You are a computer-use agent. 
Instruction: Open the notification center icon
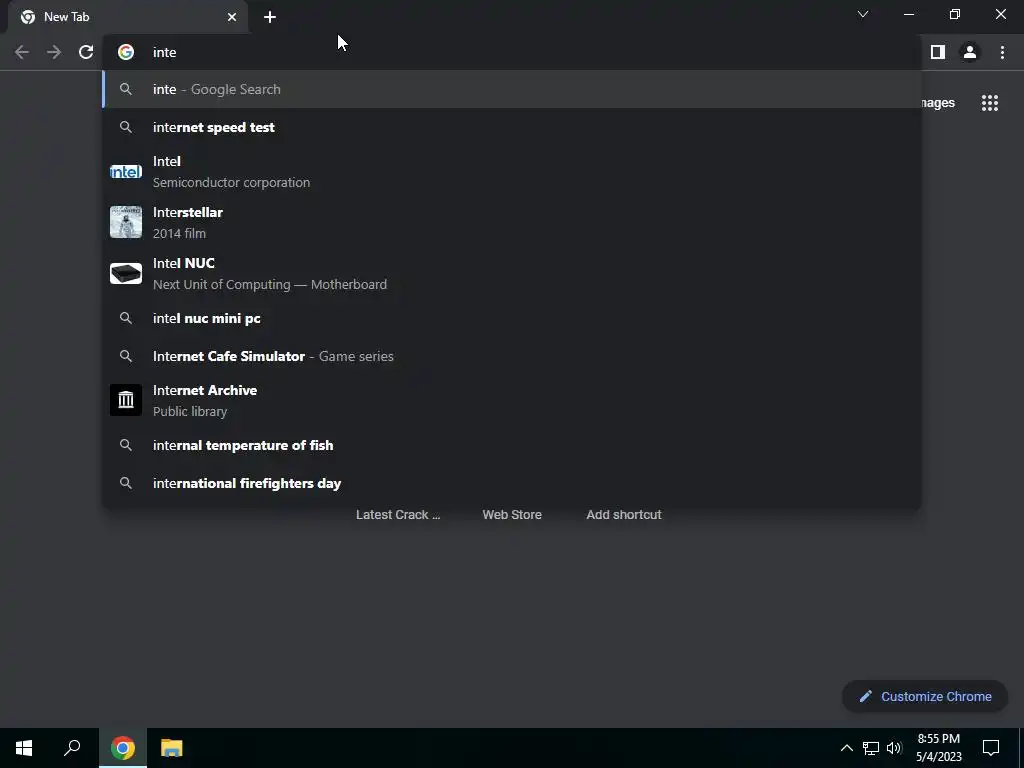tap(991, 748)
